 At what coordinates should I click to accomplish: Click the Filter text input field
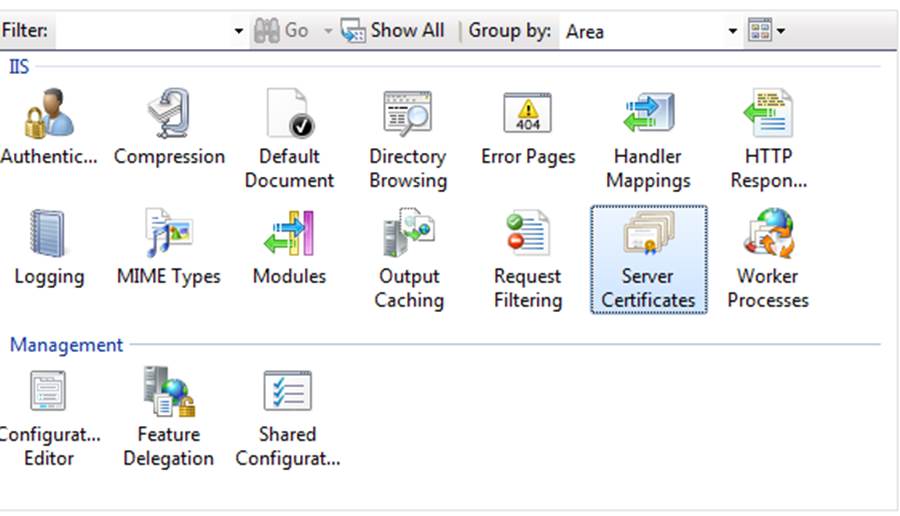pos(143,30)
